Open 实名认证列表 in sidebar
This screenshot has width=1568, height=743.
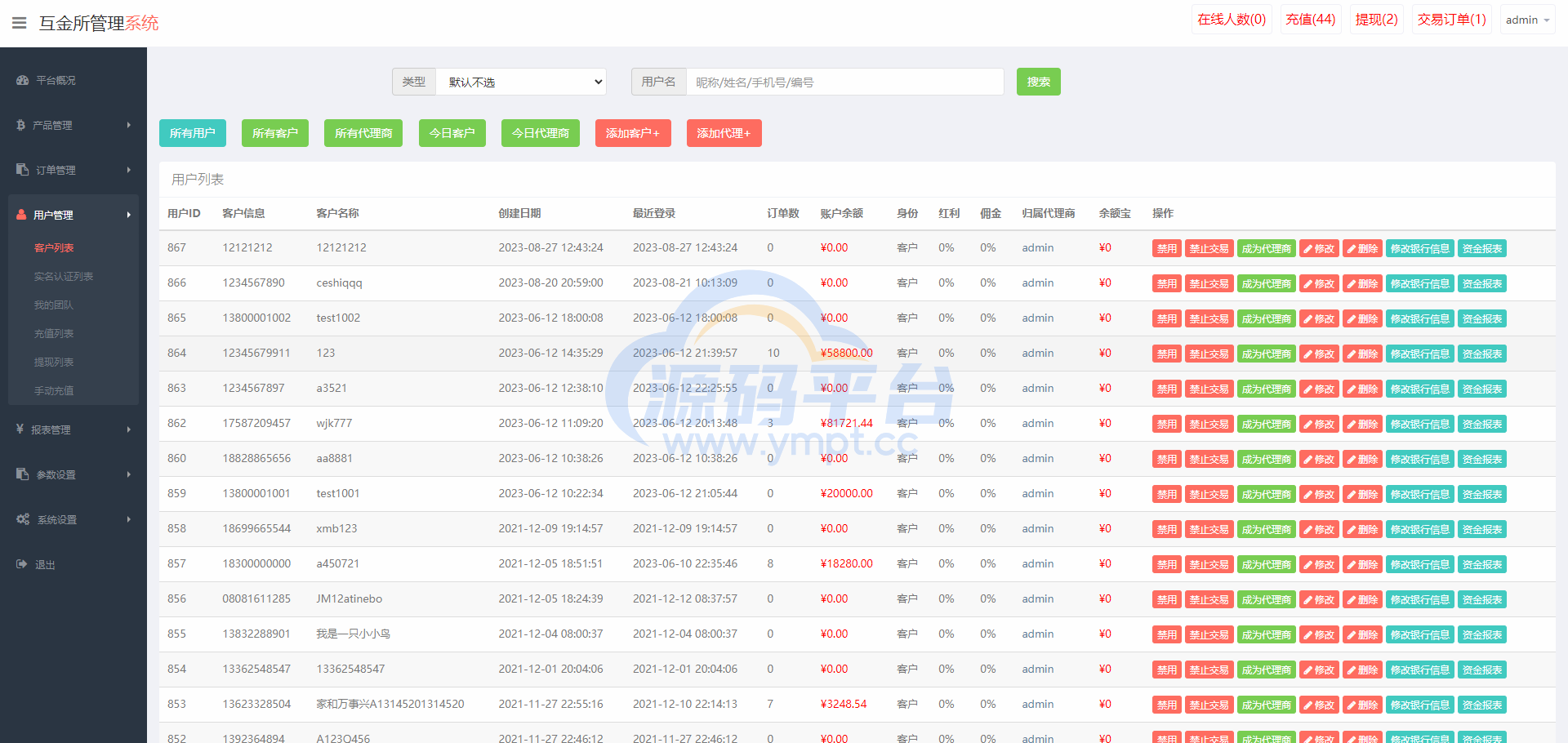click(x=64, y=276)
